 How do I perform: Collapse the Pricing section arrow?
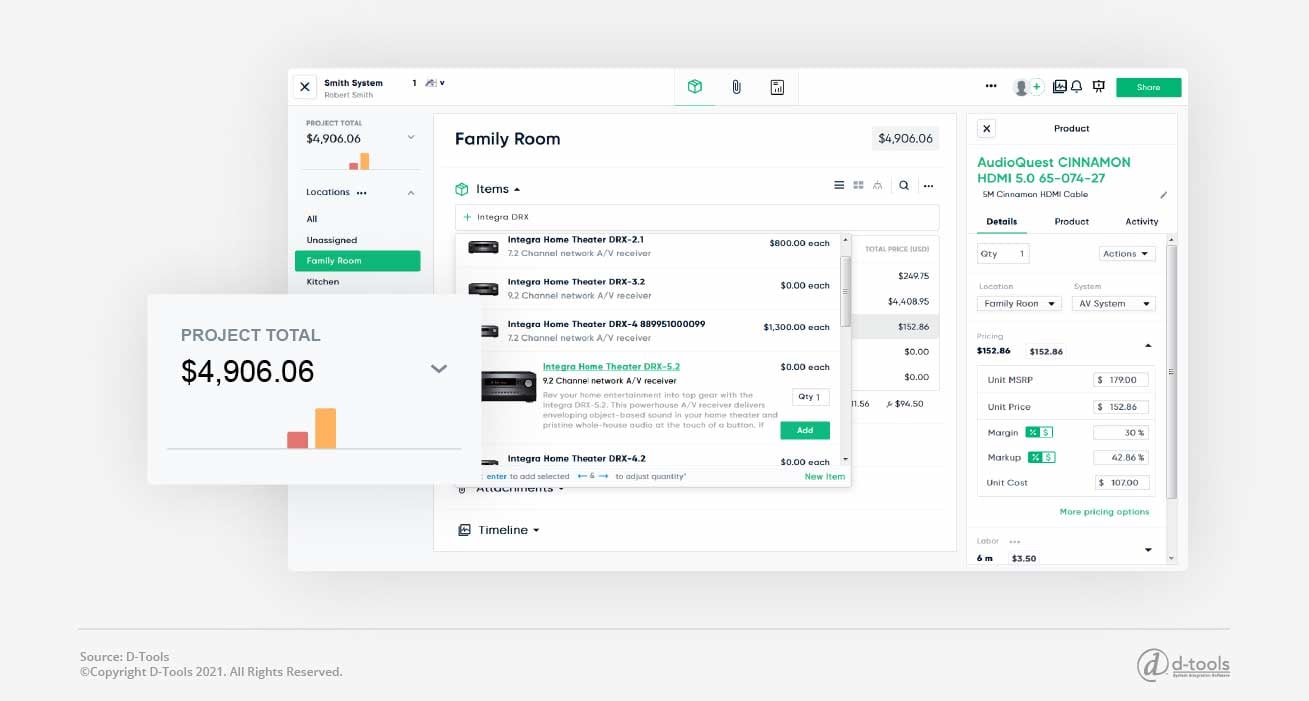[1148, 345]
